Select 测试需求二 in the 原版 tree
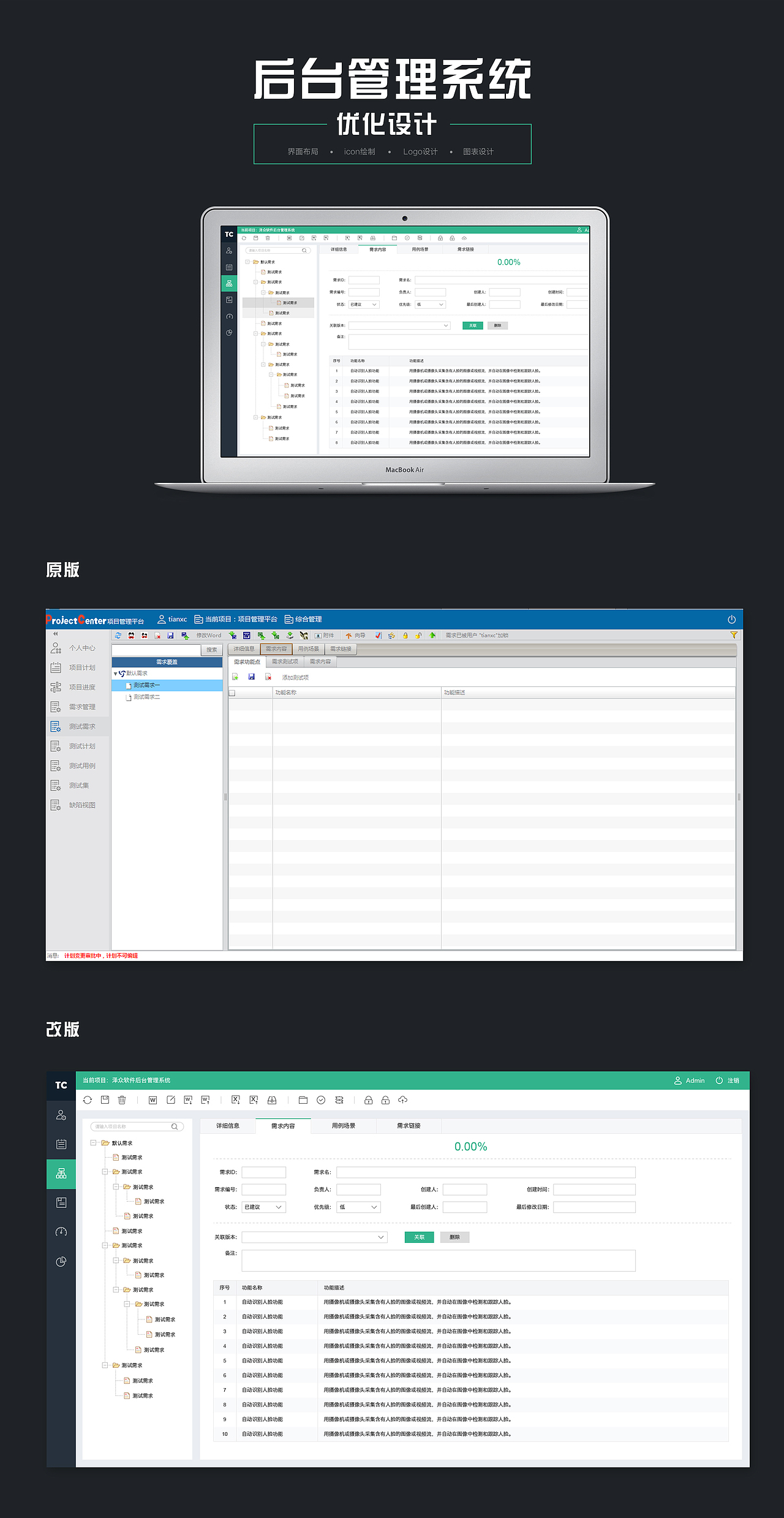The height and width of the screenshot is (1518, 784). (167, 697)
